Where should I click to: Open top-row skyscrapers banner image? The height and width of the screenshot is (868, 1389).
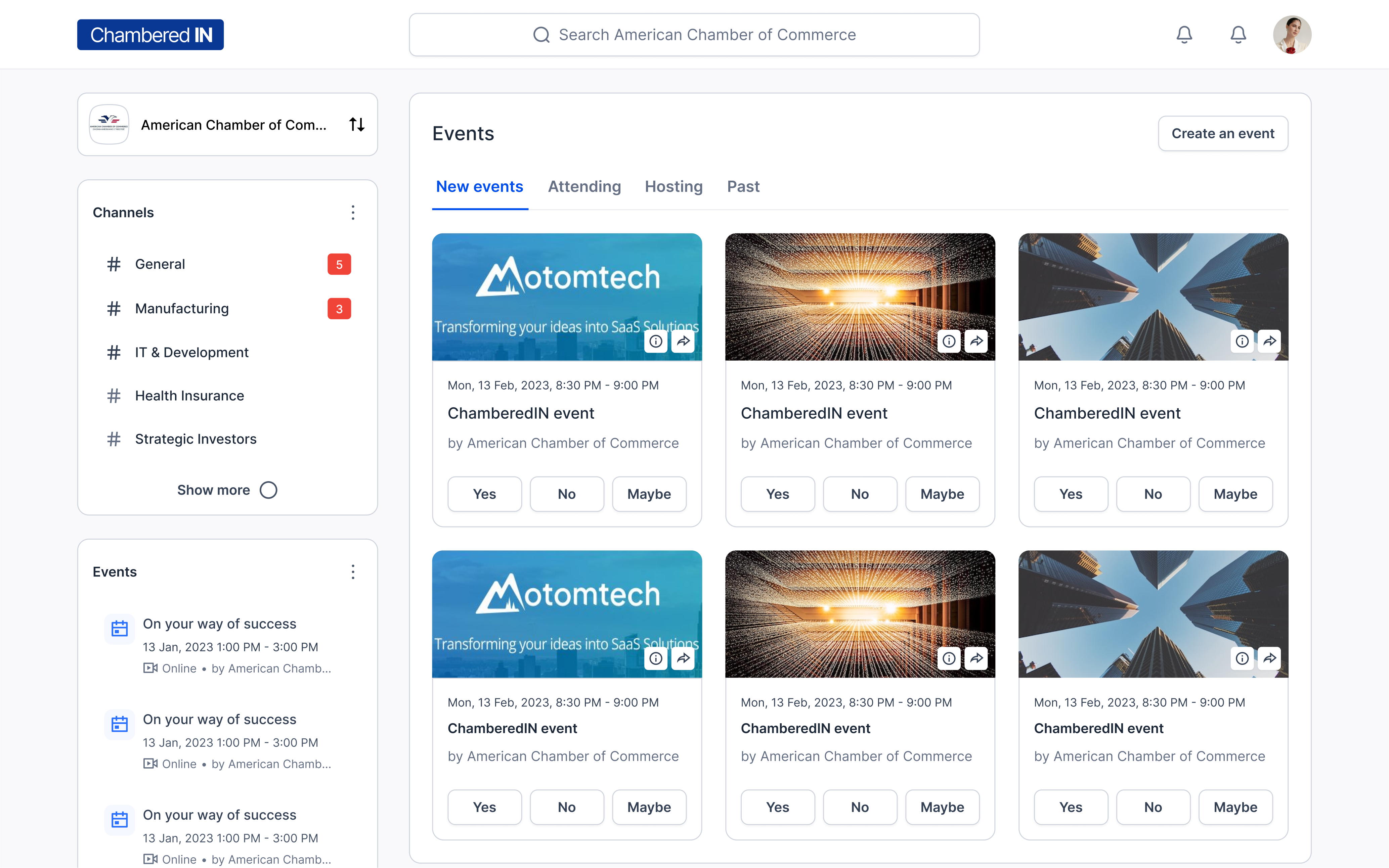1153,297
